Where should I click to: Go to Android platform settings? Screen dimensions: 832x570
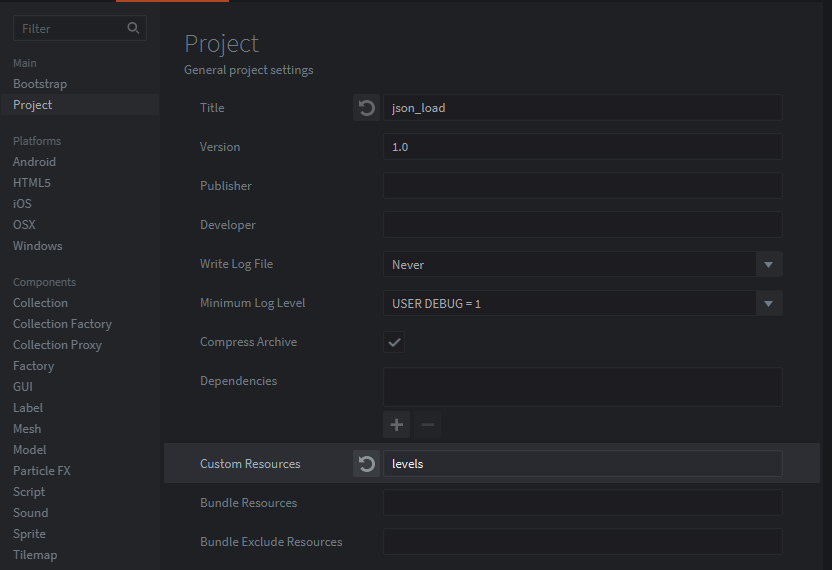tap(34, 162)
